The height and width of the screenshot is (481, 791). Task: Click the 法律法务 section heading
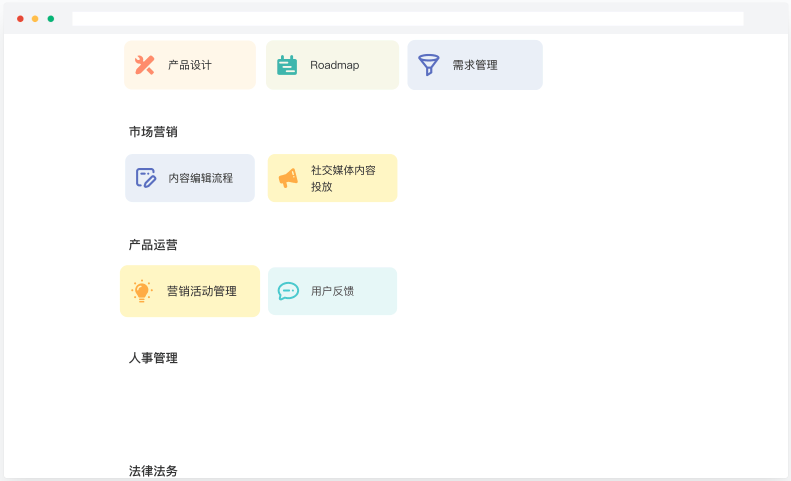(153, 471)
